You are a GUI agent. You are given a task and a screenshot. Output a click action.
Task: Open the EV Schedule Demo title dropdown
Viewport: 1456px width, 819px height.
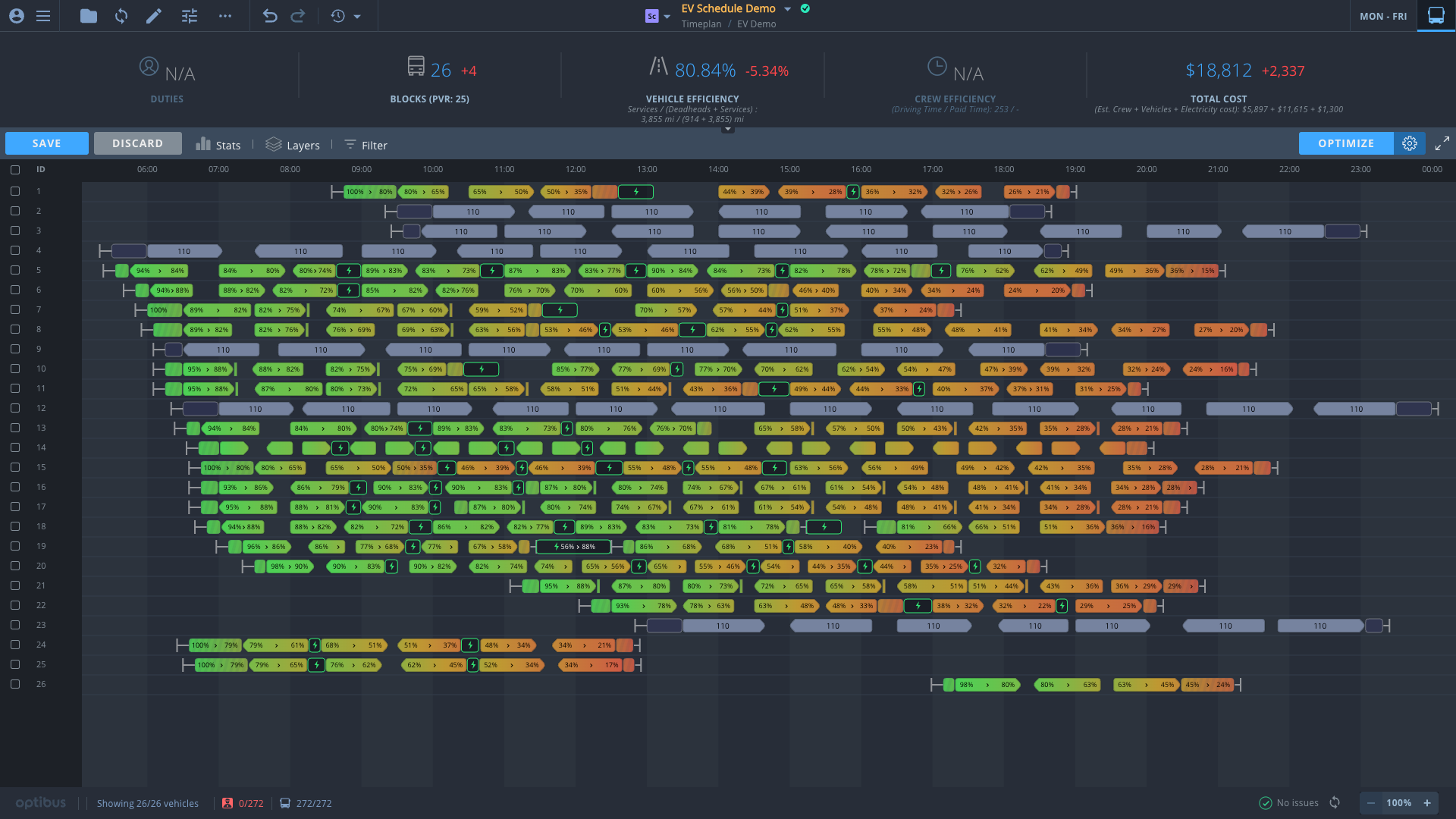(787, 9)
